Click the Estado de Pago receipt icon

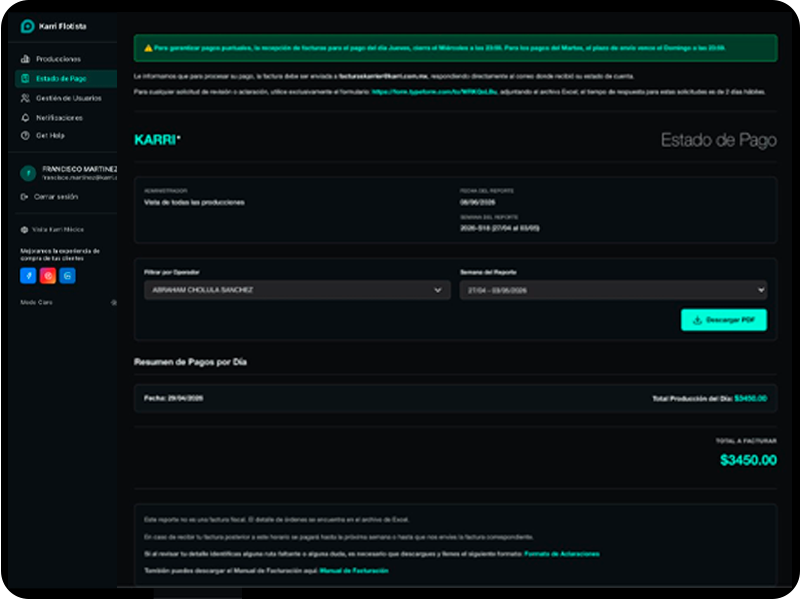[x=25, y=79]
